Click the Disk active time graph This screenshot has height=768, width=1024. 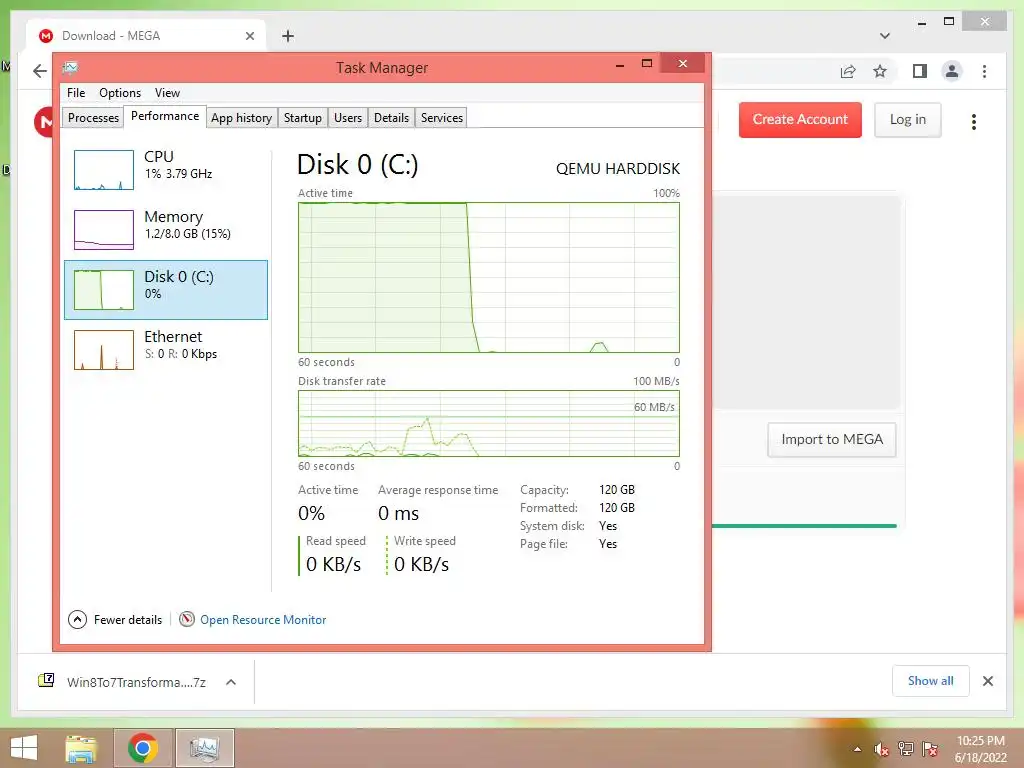click(488, 278)
